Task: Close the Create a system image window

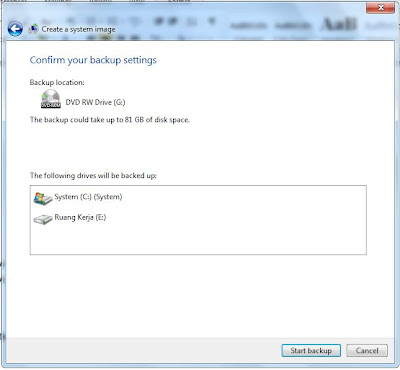Action: (380, 7)
